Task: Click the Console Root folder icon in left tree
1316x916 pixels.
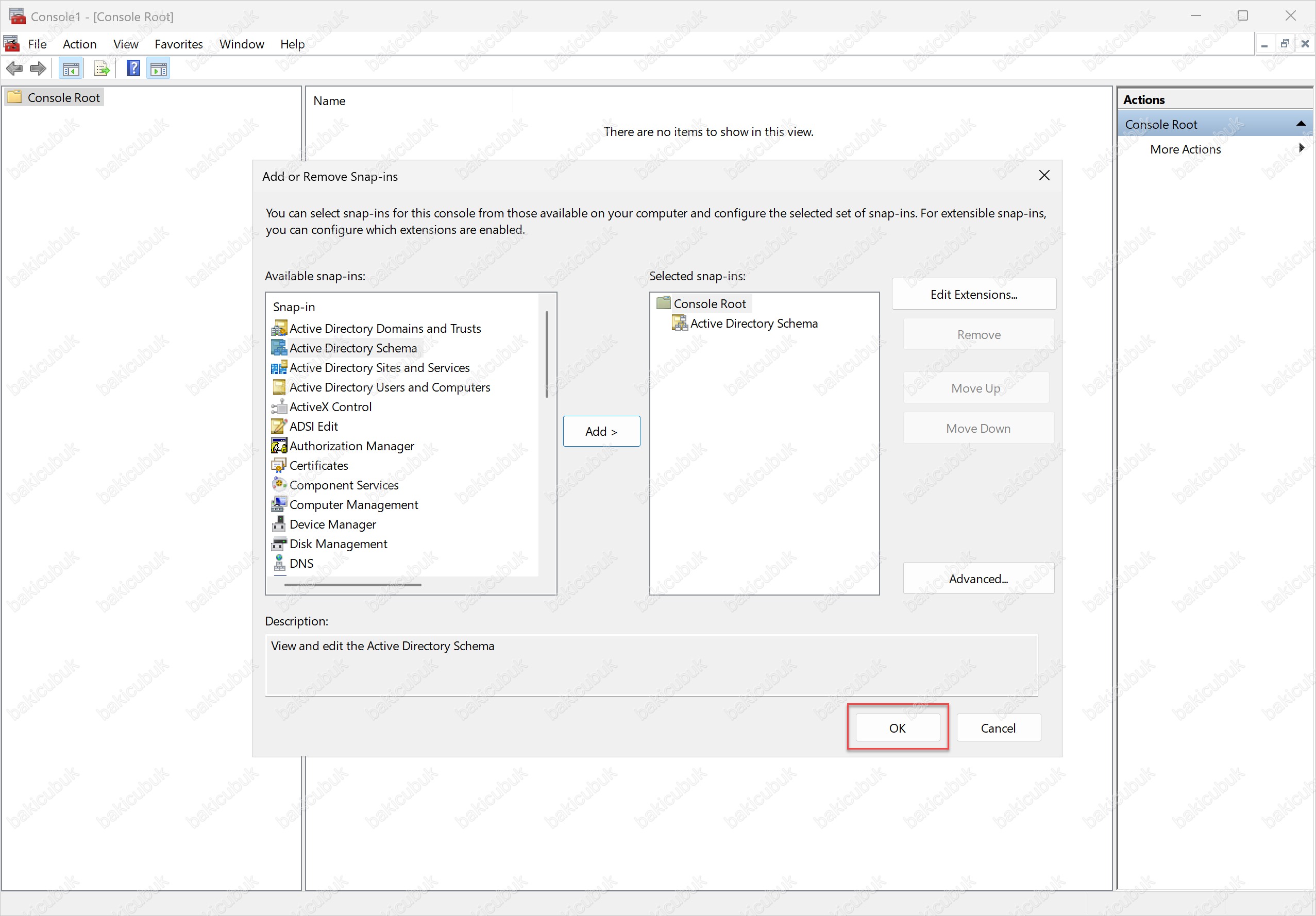Action: point(15,97)
